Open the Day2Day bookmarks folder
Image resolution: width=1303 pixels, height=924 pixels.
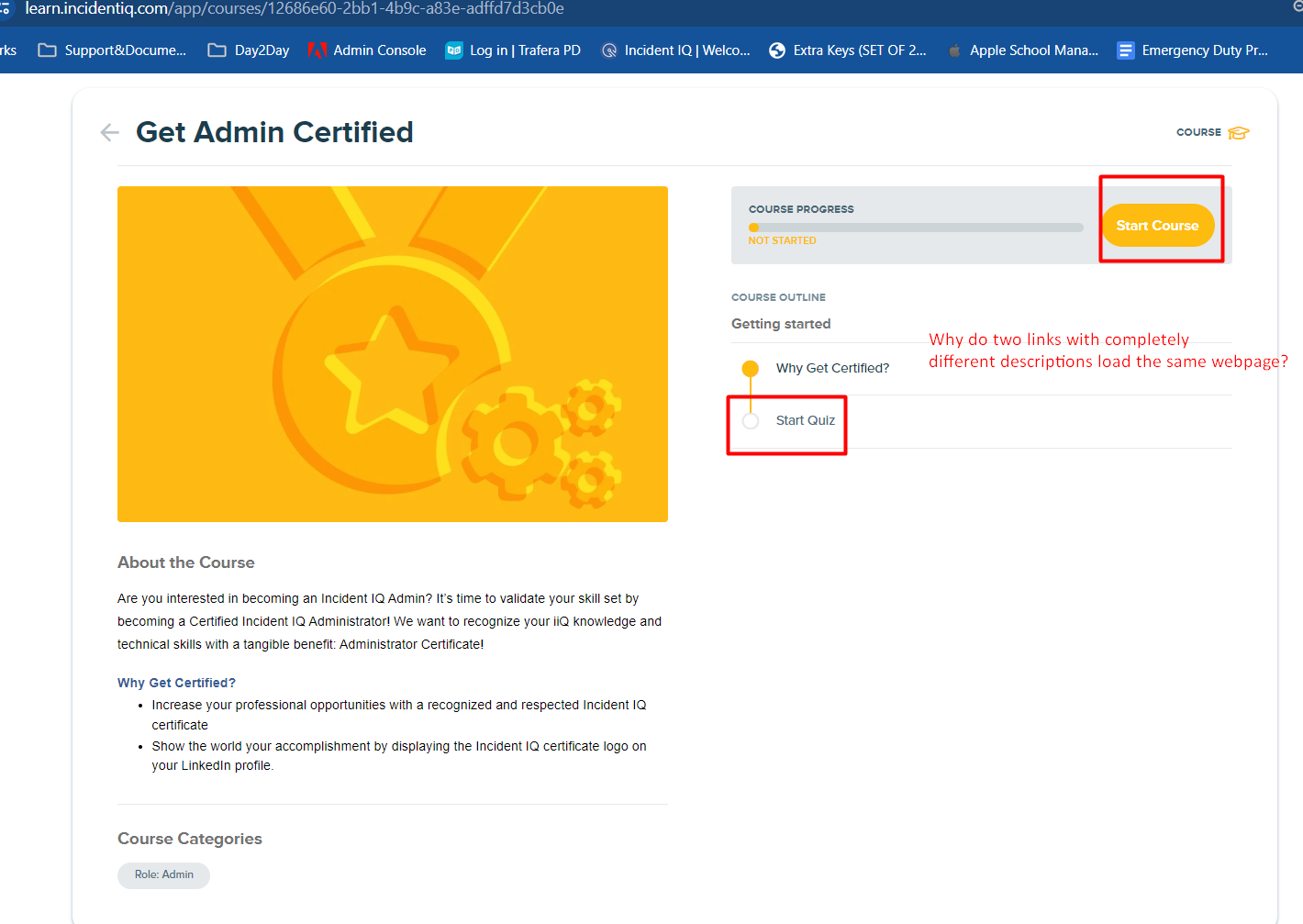[x=249, y=50]
